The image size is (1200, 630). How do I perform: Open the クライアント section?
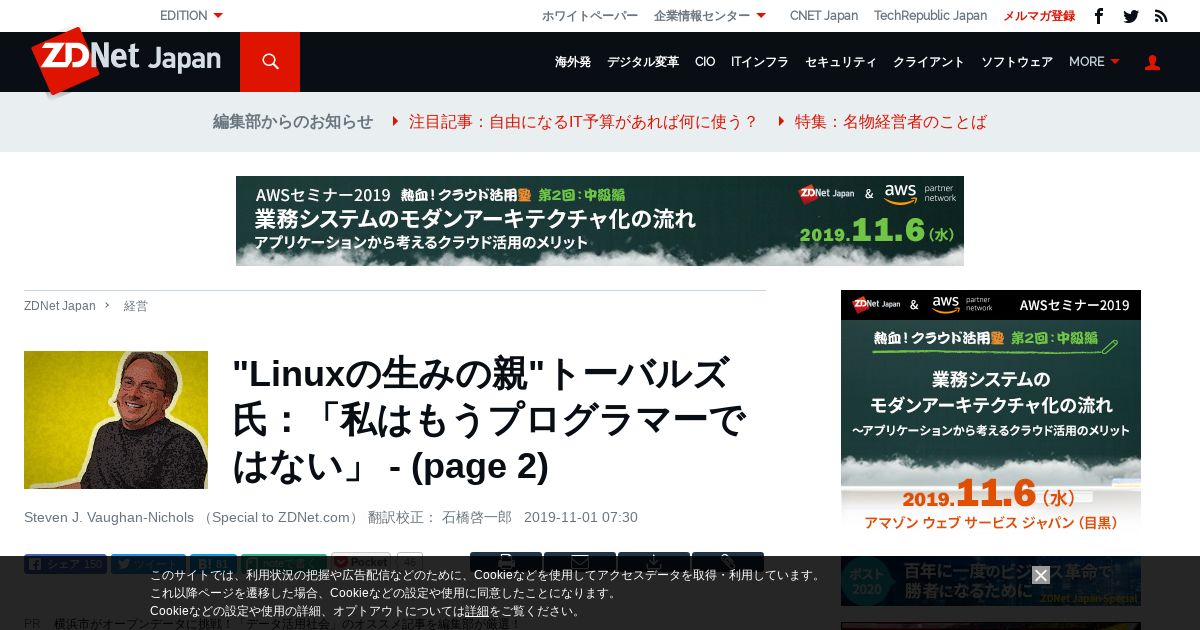pos(929,62)
